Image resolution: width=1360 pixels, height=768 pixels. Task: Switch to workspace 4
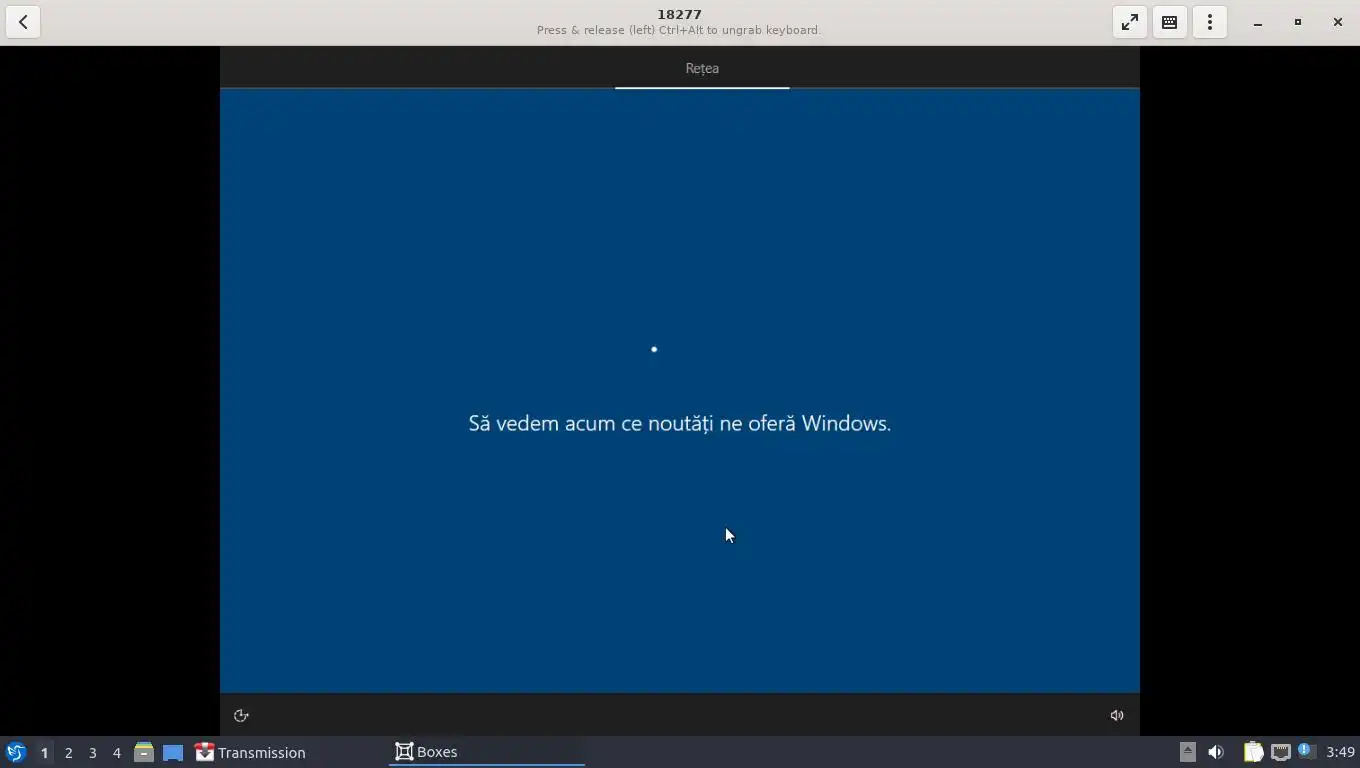(116, 753)
